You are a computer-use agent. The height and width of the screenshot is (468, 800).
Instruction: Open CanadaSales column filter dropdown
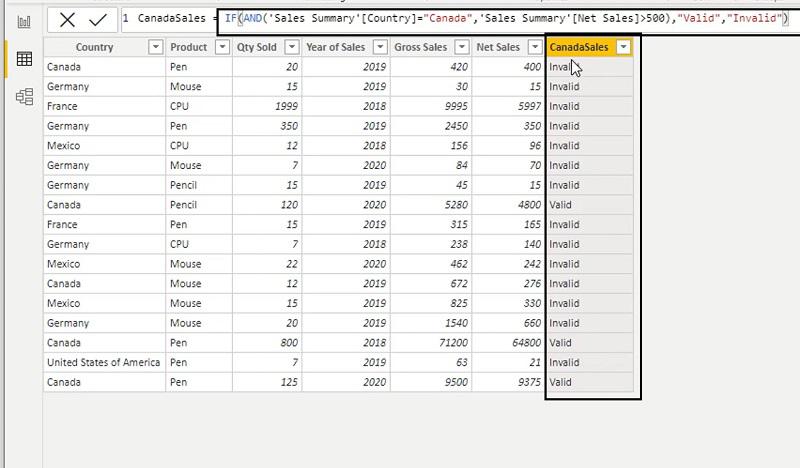[623, 47]
